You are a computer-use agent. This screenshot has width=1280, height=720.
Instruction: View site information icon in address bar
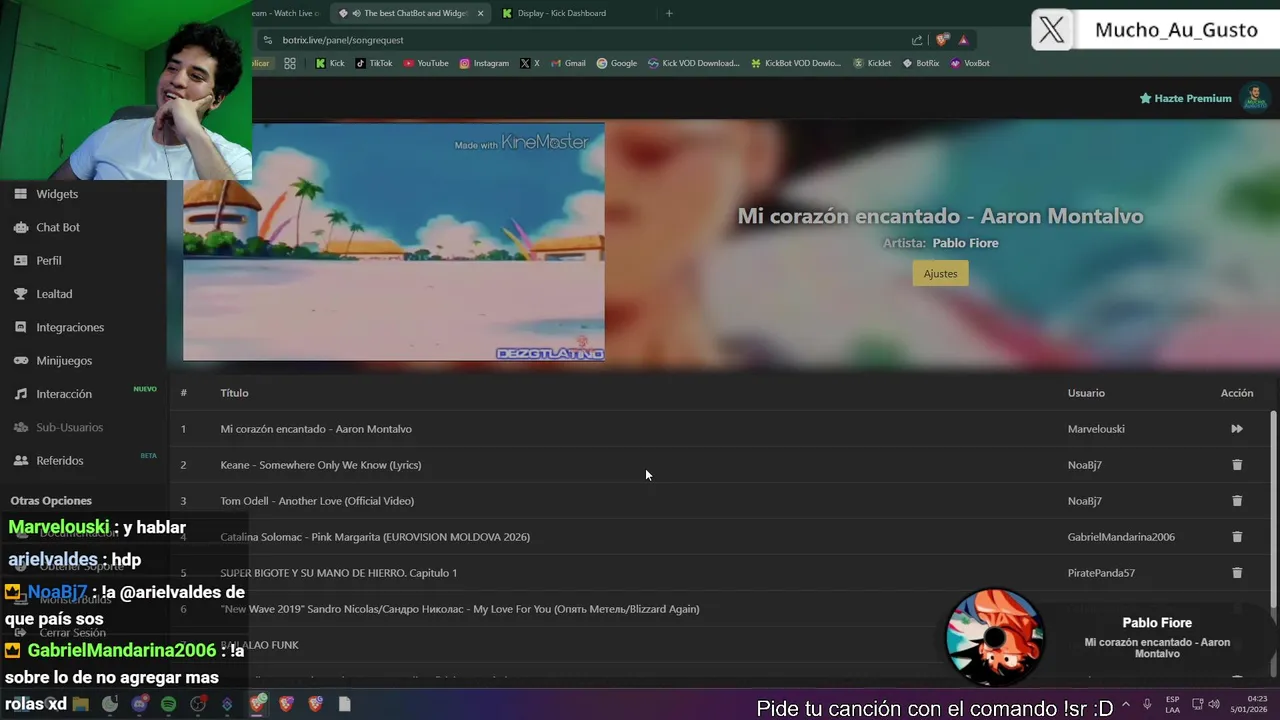pyautogui.click(x=266, y=40)
